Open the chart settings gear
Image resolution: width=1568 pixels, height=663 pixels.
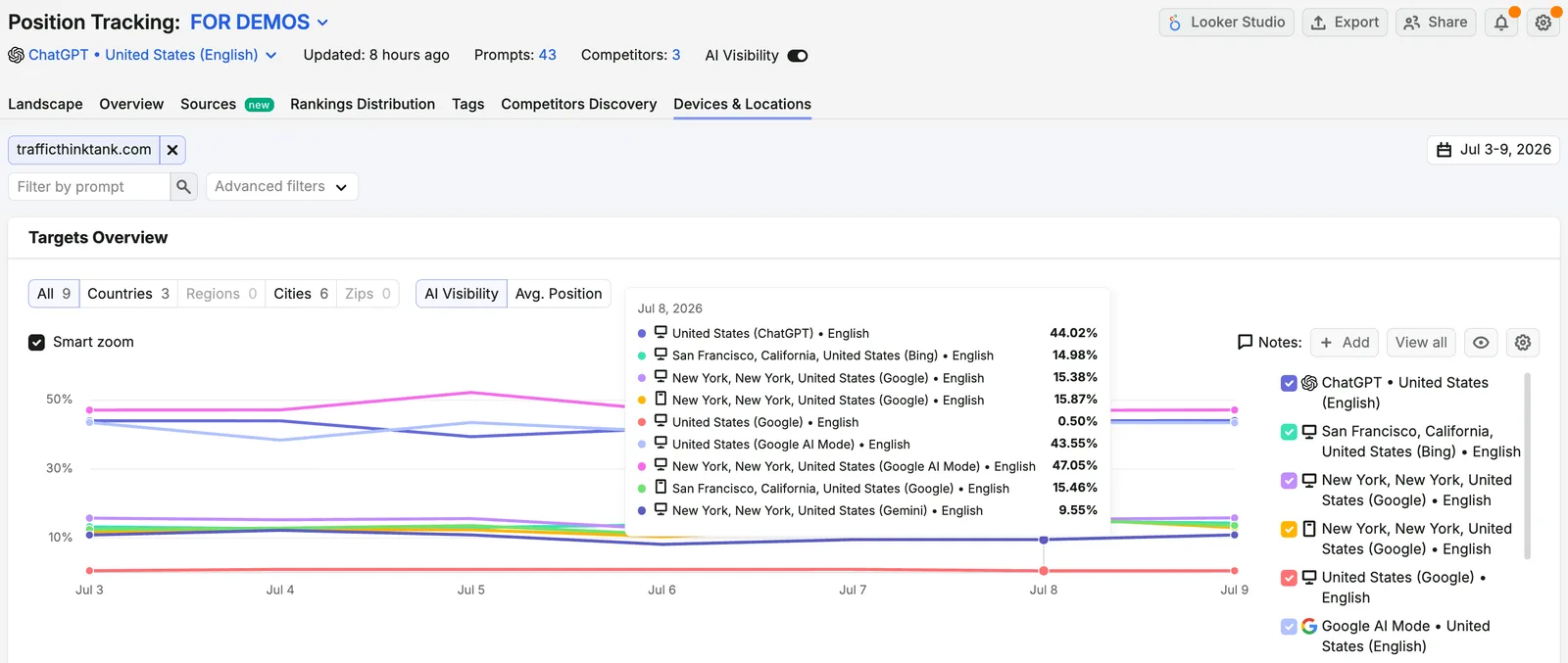pyautogui.click(x=1522, y=342)
